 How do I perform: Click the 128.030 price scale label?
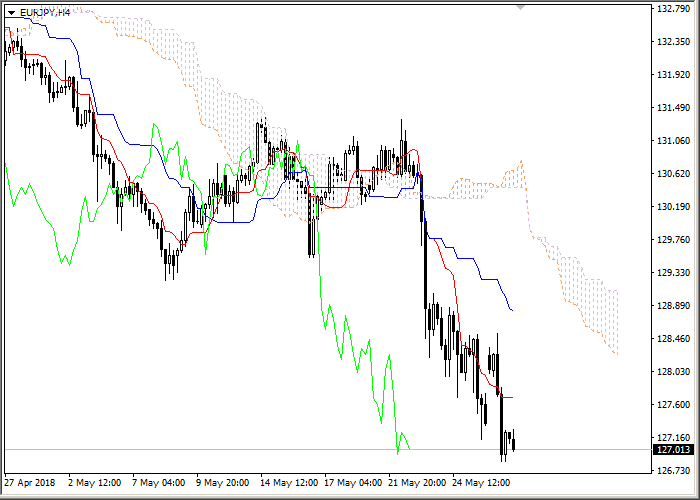pyautogui.click(x=673, y=372)
